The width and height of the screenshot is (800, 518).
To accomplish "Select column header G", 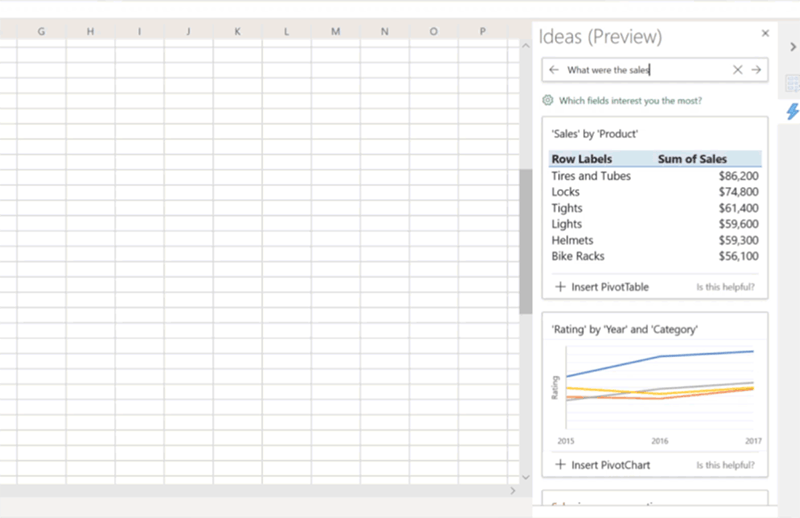I will point(41,32).
